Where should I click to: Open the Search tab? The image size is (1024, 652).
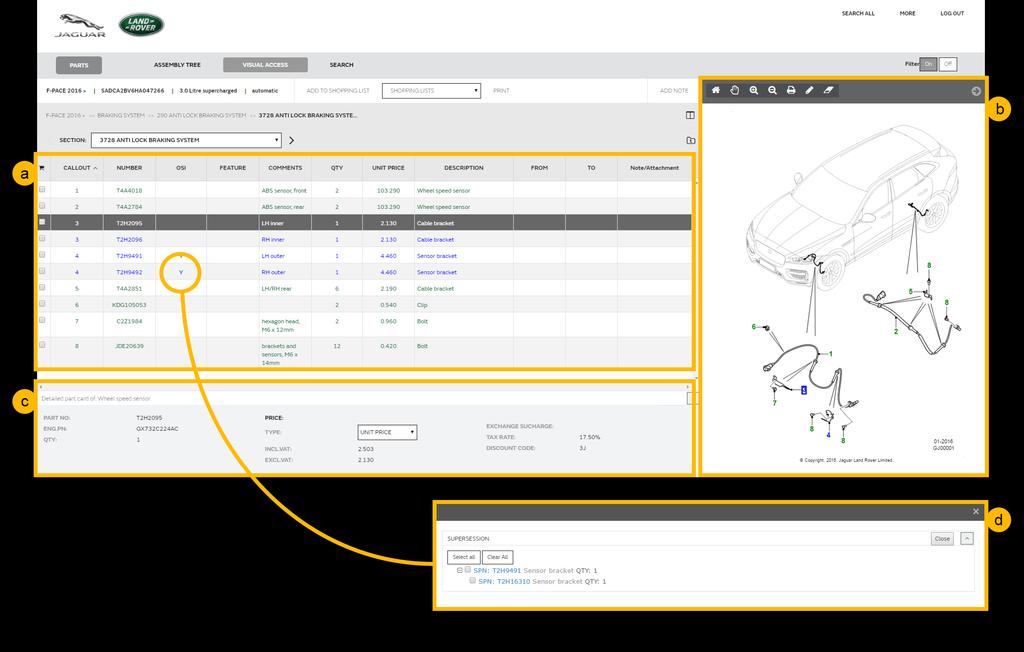[342, 65]
